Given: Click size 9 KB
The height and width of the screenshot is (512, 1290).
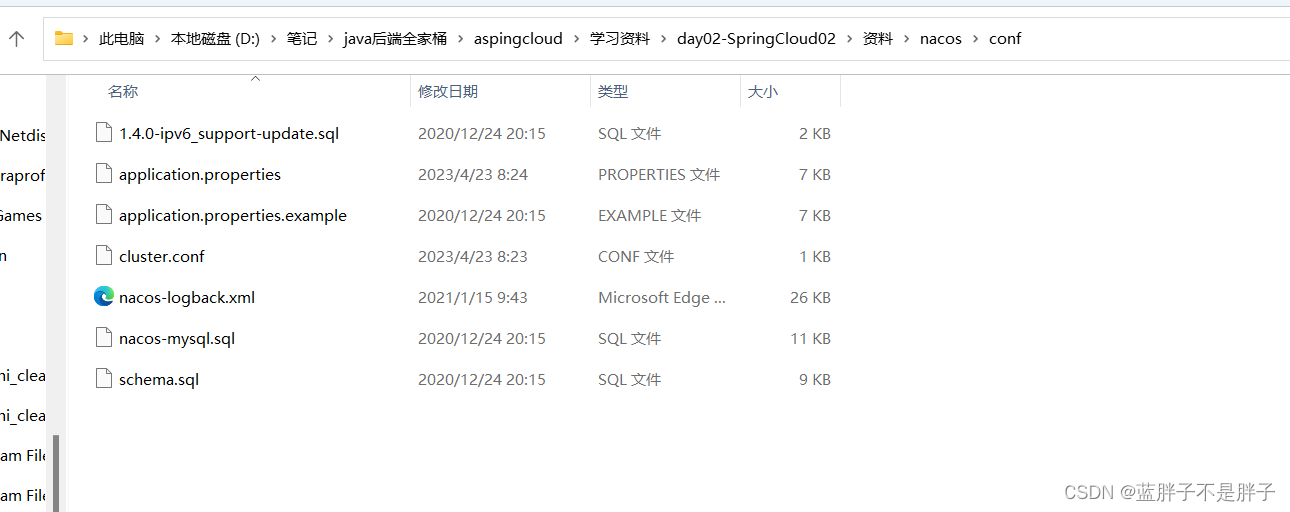Looking at the screenshot, I should [x=815, y=379].
